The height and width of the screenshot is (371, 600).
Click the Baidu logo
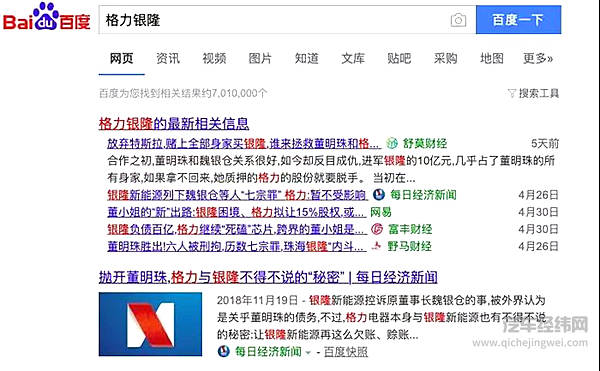coord(47,17)
